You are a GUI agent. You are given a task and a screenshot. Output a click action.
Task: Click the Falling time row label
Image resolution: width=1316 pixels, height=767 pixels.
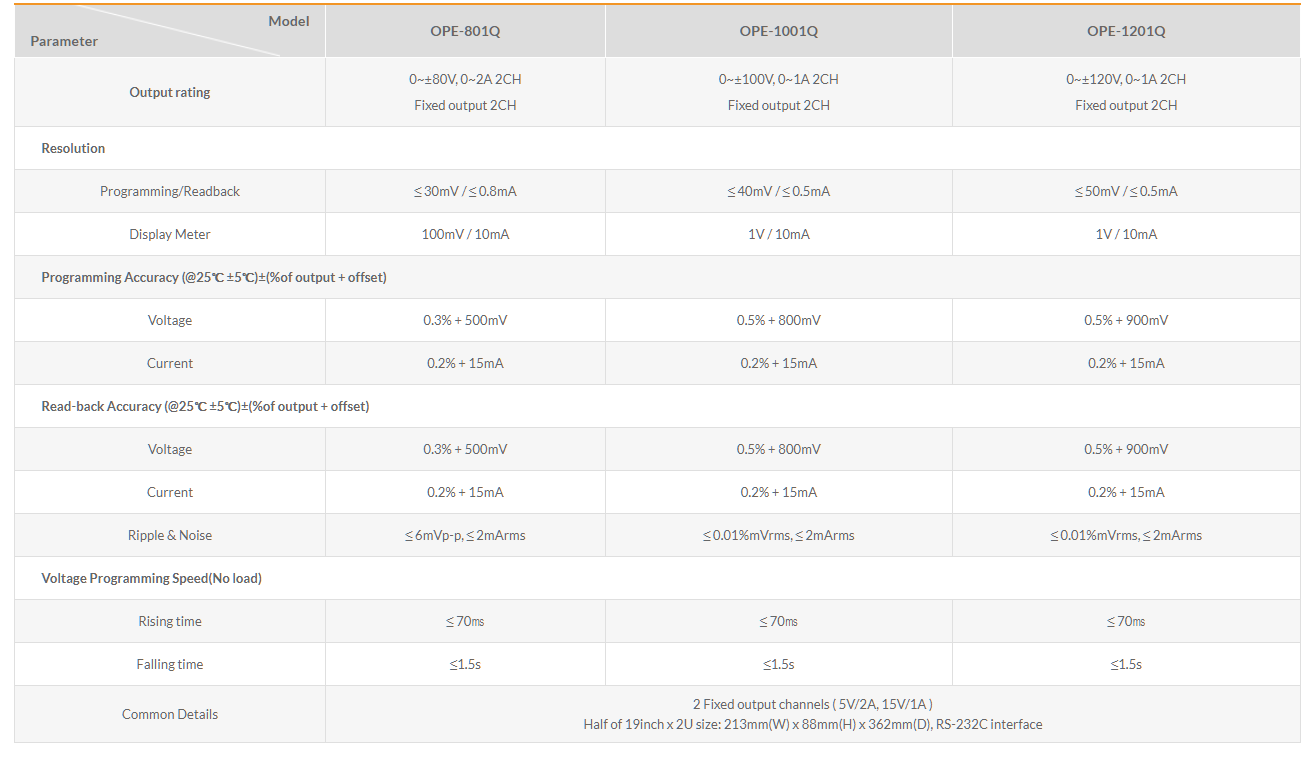[x=170, y=664]
